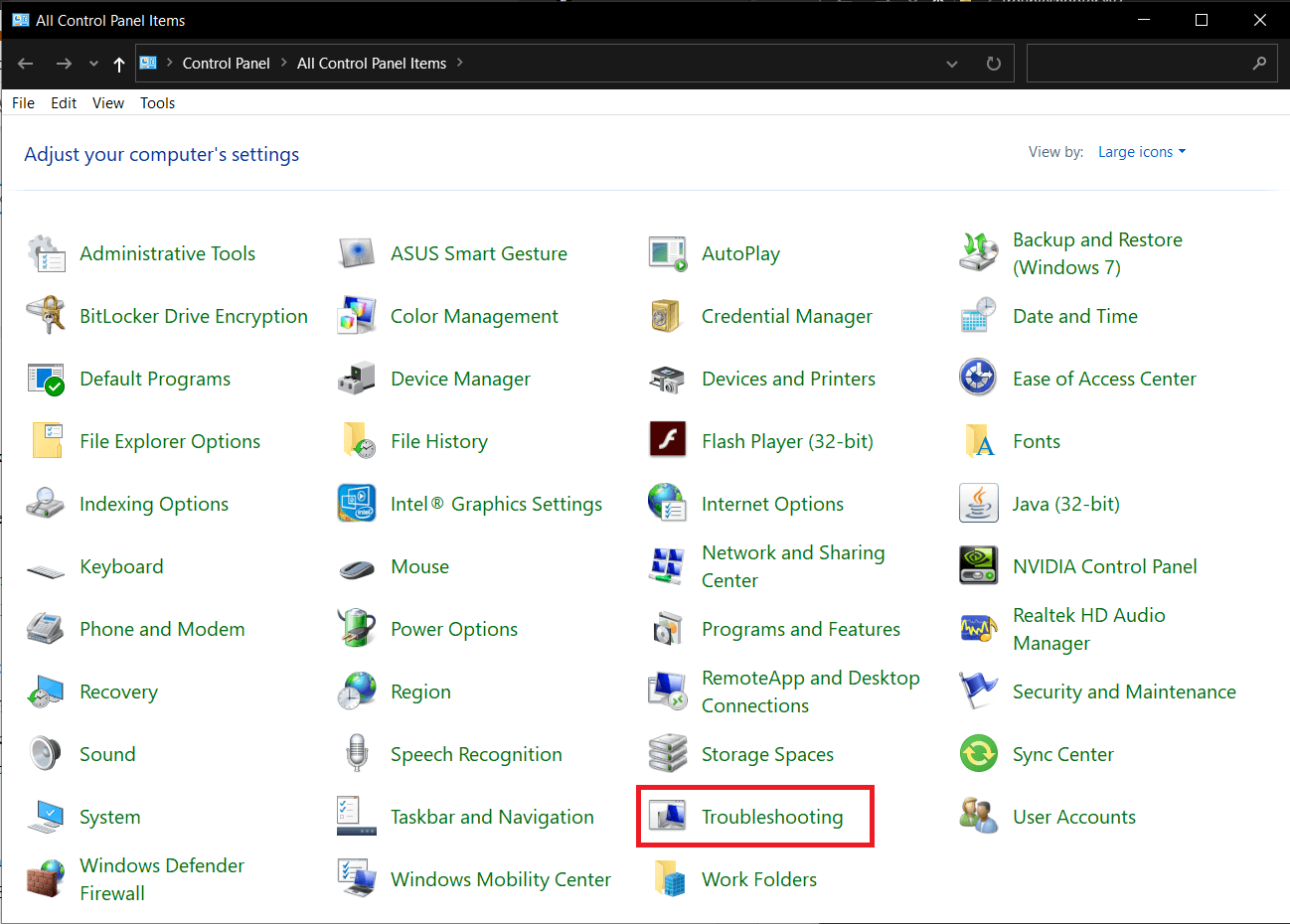The width and height of the screenshot is (1290, 924).
Task: Open the View menu
Action: [x=107, y=102]
